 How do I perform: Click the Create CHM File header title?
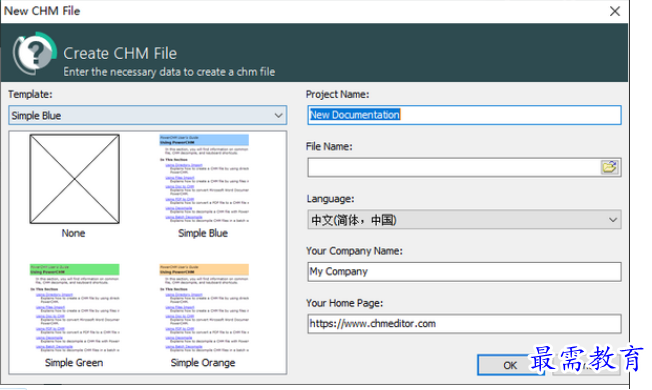coord(120,53)
